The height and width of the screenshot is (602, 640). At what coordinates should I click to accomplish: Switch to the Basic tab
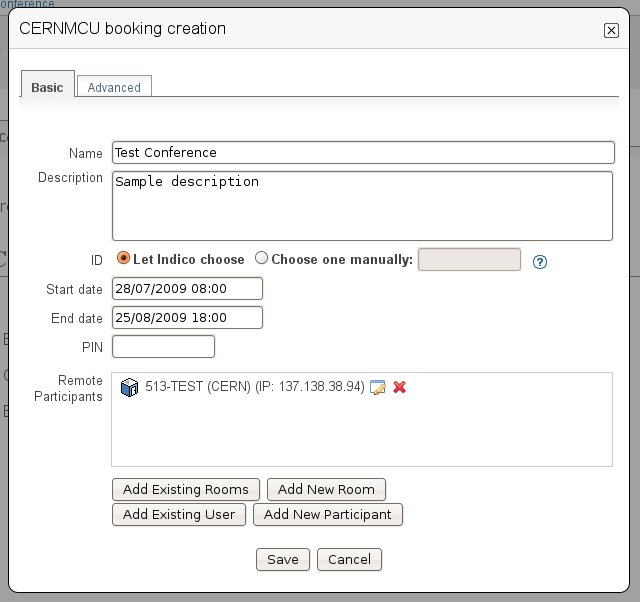(47, 85)
